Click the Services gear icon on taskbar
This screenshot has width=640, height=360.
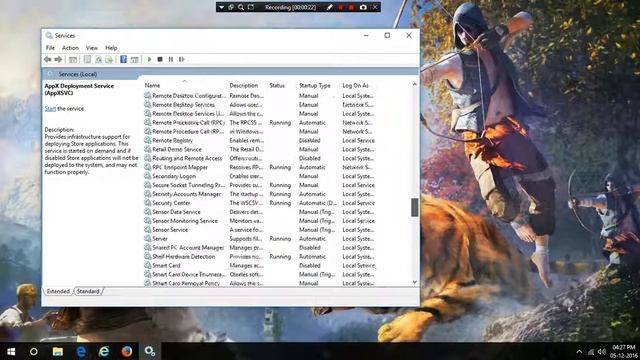click(x=150, y=351)
